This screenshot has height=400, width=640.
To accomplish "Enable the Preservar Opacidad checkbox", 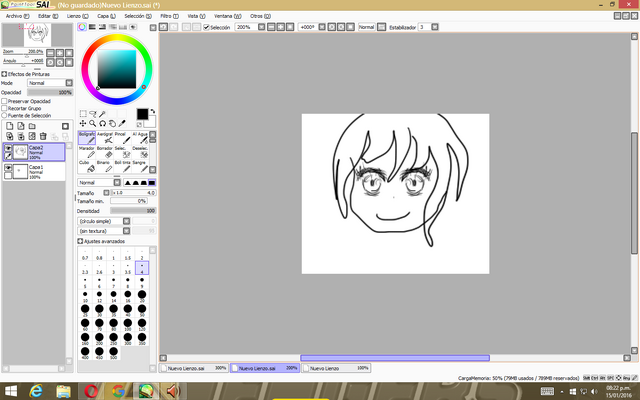I will click(4, 101).
